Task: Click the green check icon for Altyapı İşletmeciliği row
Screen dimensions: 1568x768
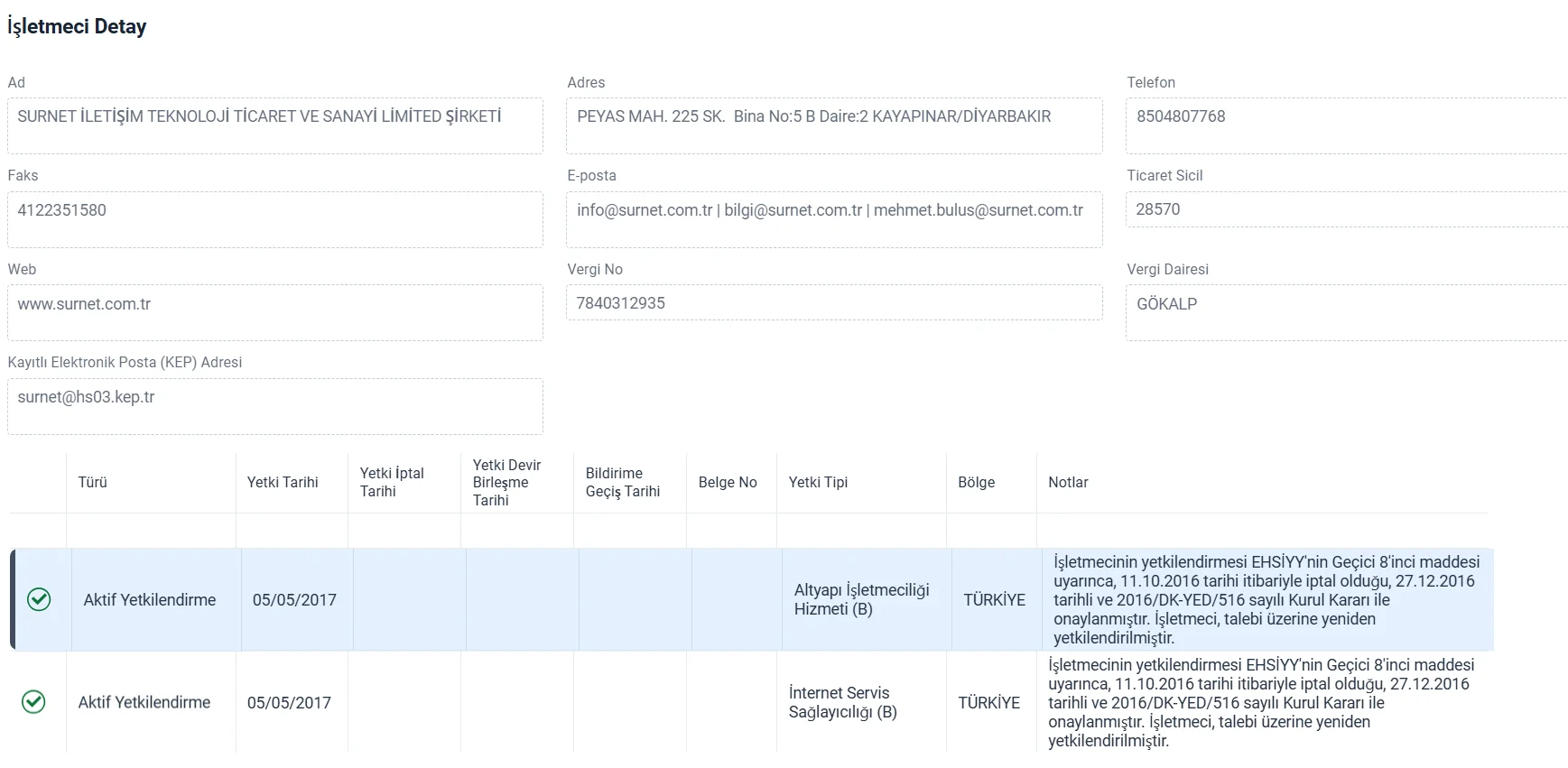Action: [39, 599]
